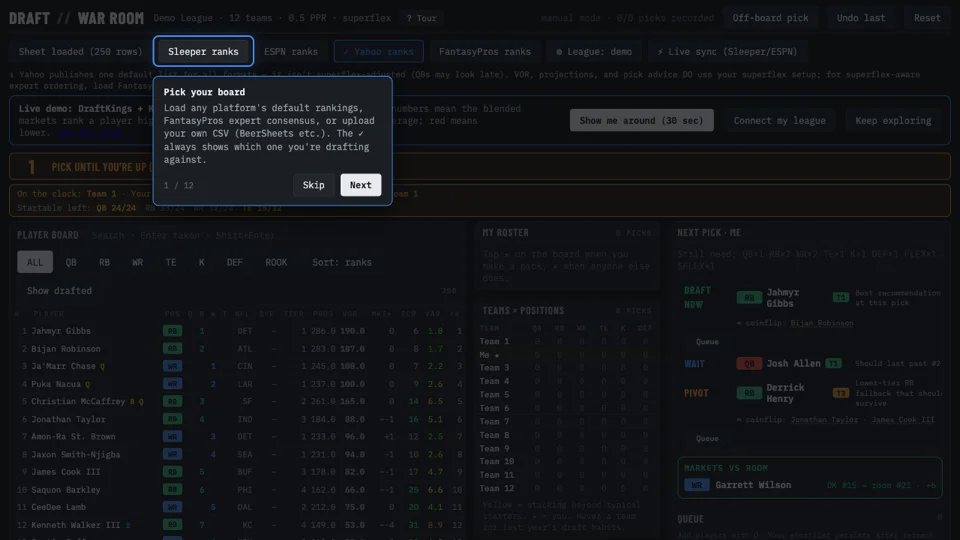960x540 pixels.
Task: Load Sleeper ranks board
Action: tap(203, 51)
